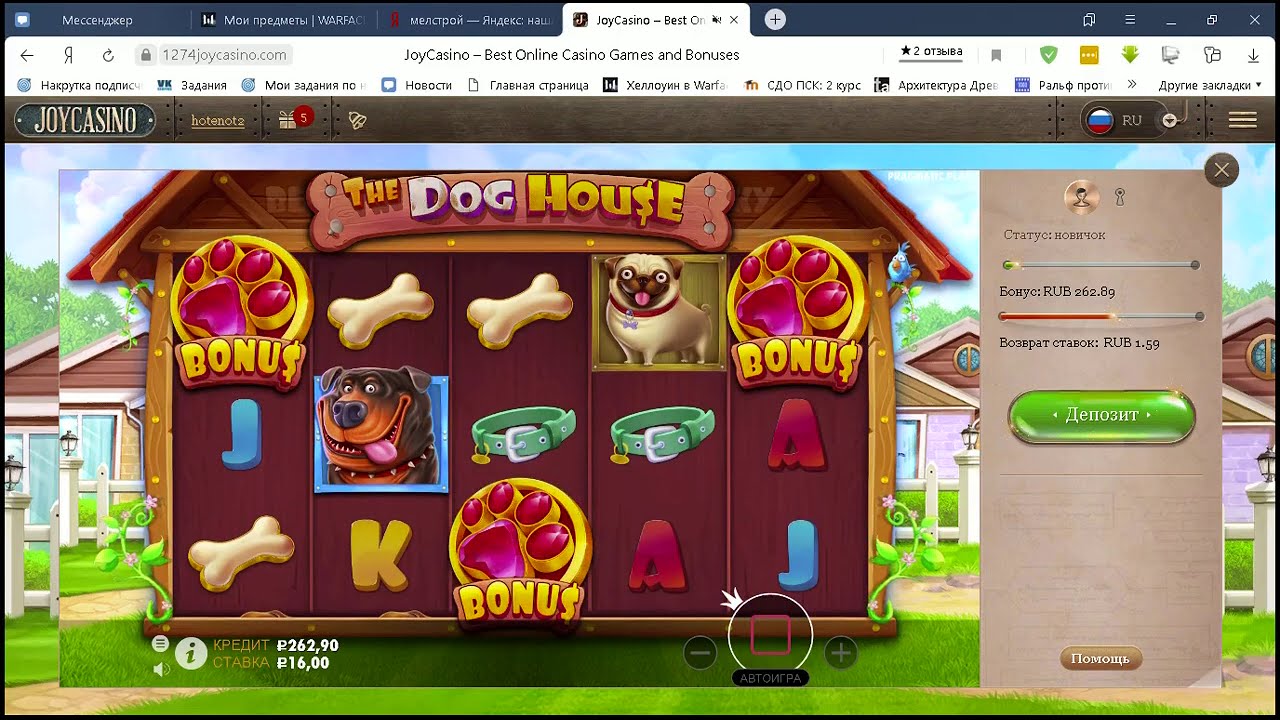Open the casino hamburger menu
Viewport: 1280px width, 720px height.
tap(1243, 120)
